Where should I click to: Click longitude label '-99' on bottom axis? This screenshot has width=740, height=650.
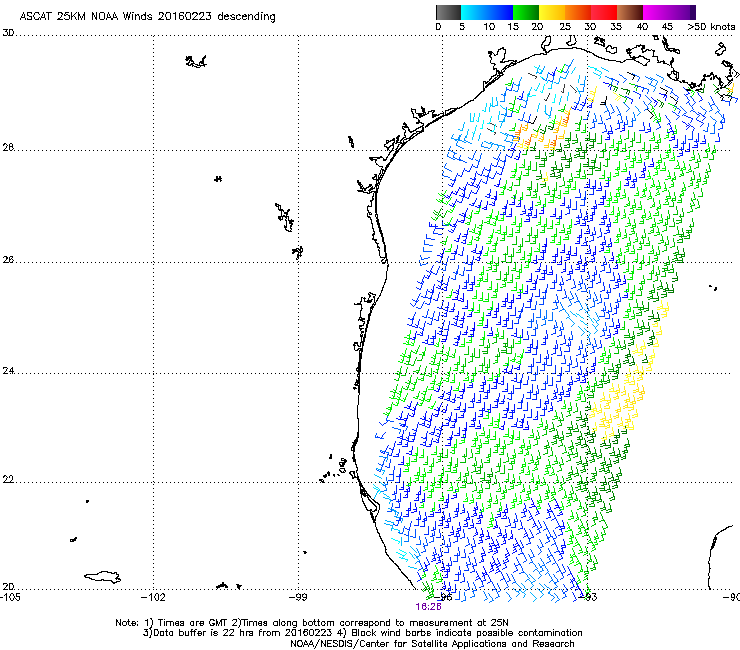click(x=298, y=597)
